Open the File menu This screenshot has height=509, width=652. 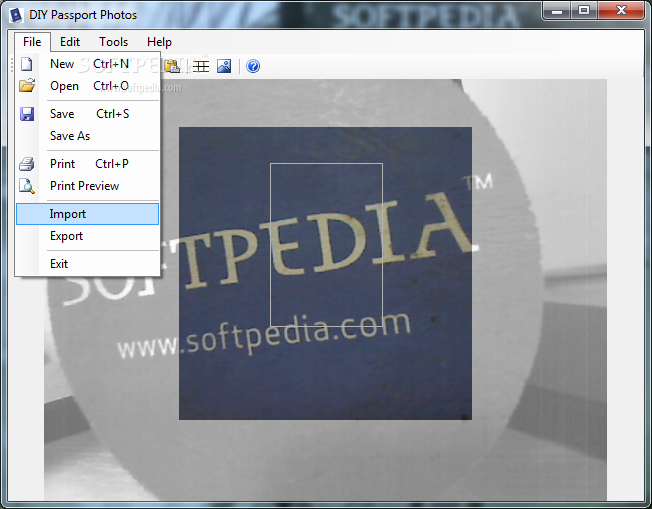32,42
